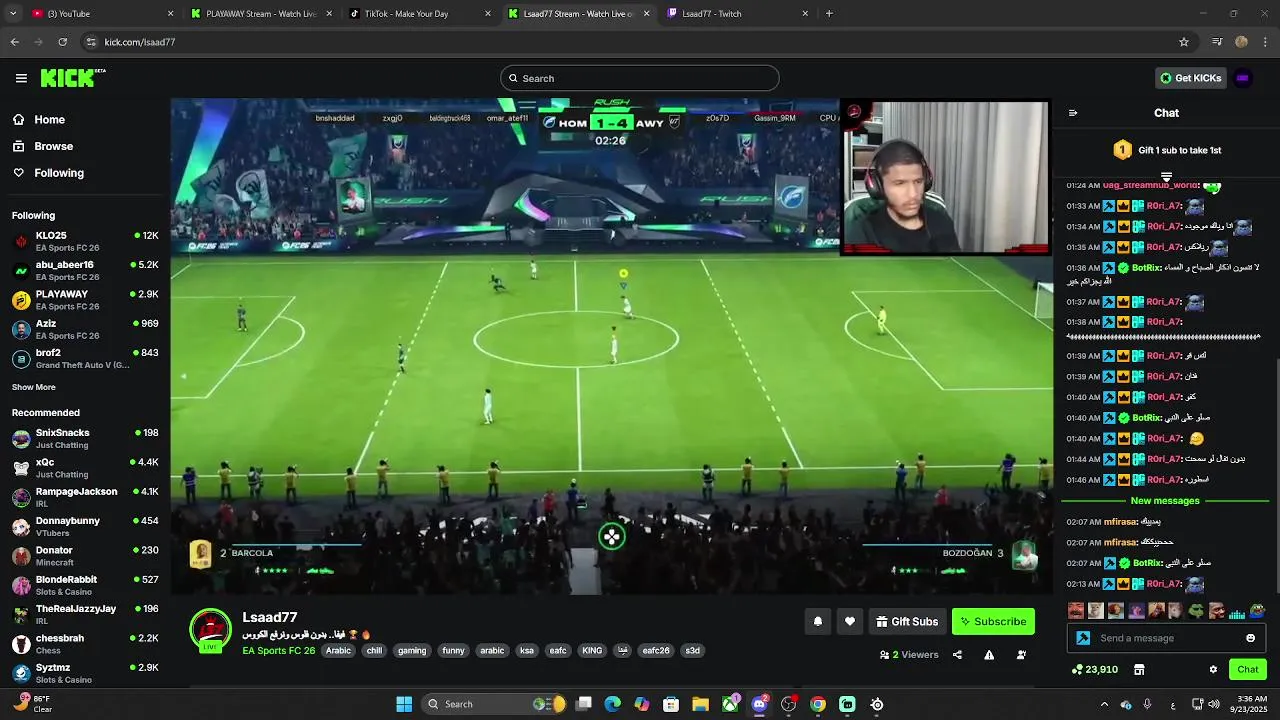Click the report warning icon
This screenshot has height=720, width=1280.
[x=989, y=655]
